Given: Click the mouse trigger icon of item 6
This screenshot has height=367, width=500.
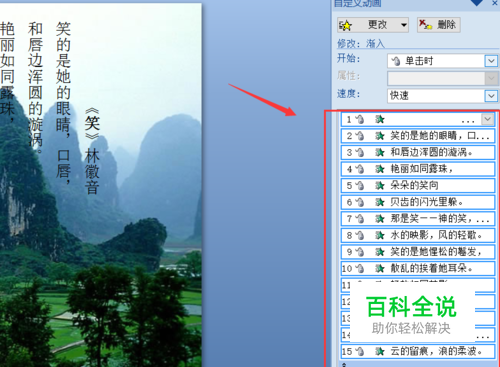Looking at the screenshot, I should click(x=360, y=202).
